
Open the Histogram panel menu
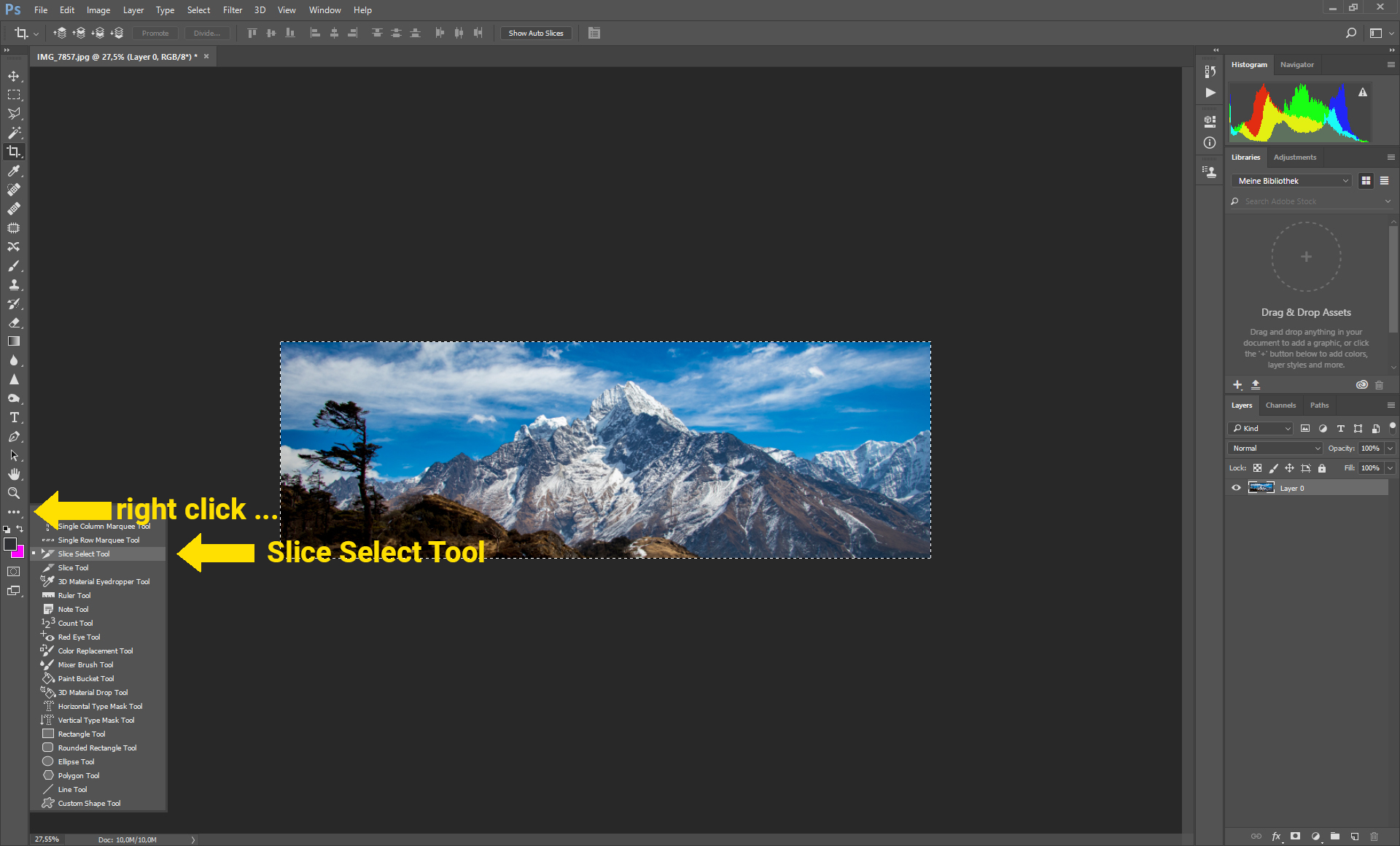[1391, 65]
